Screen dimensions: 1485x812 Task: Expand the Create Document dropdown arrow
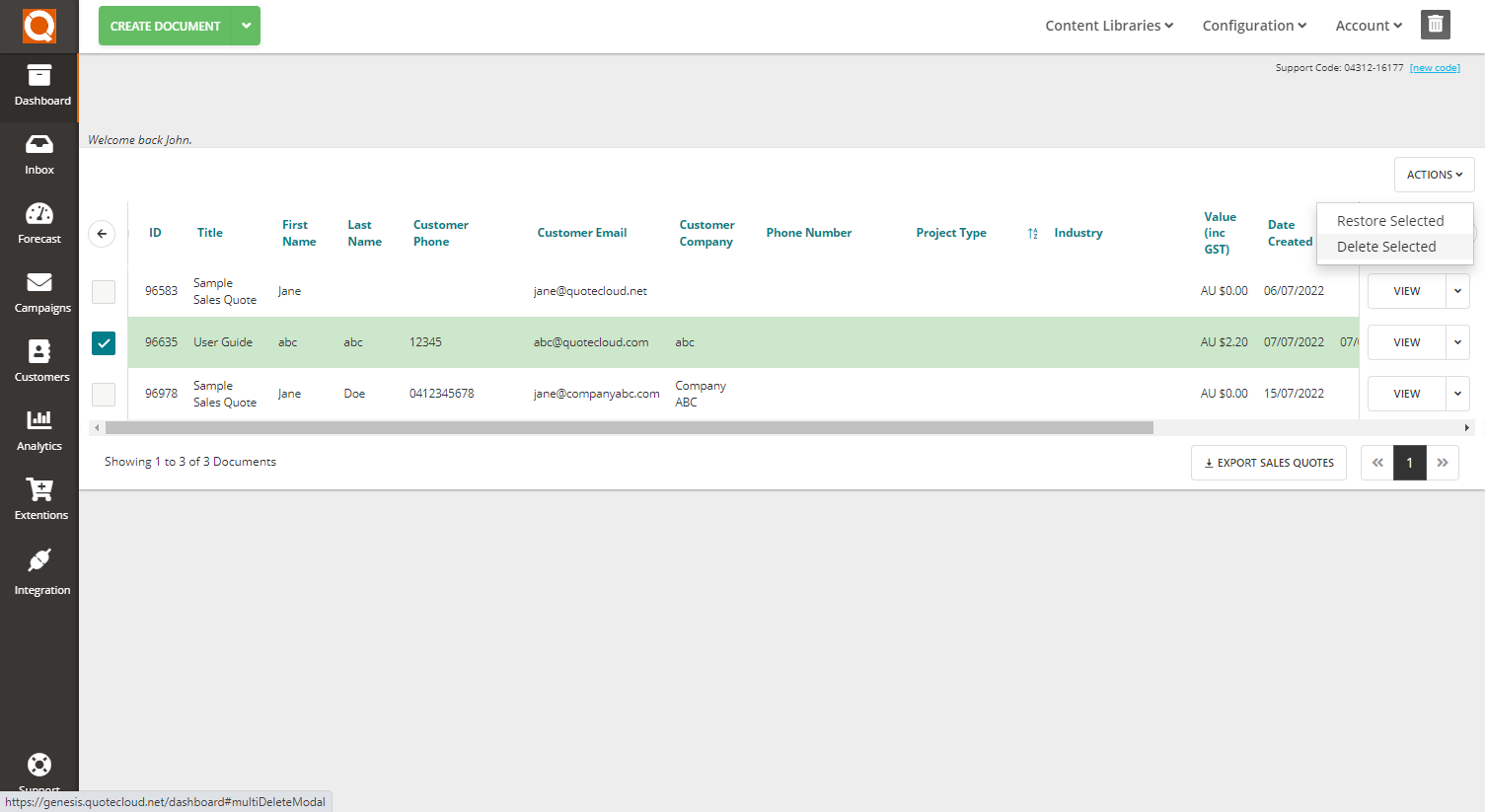(x=246, y=26)
